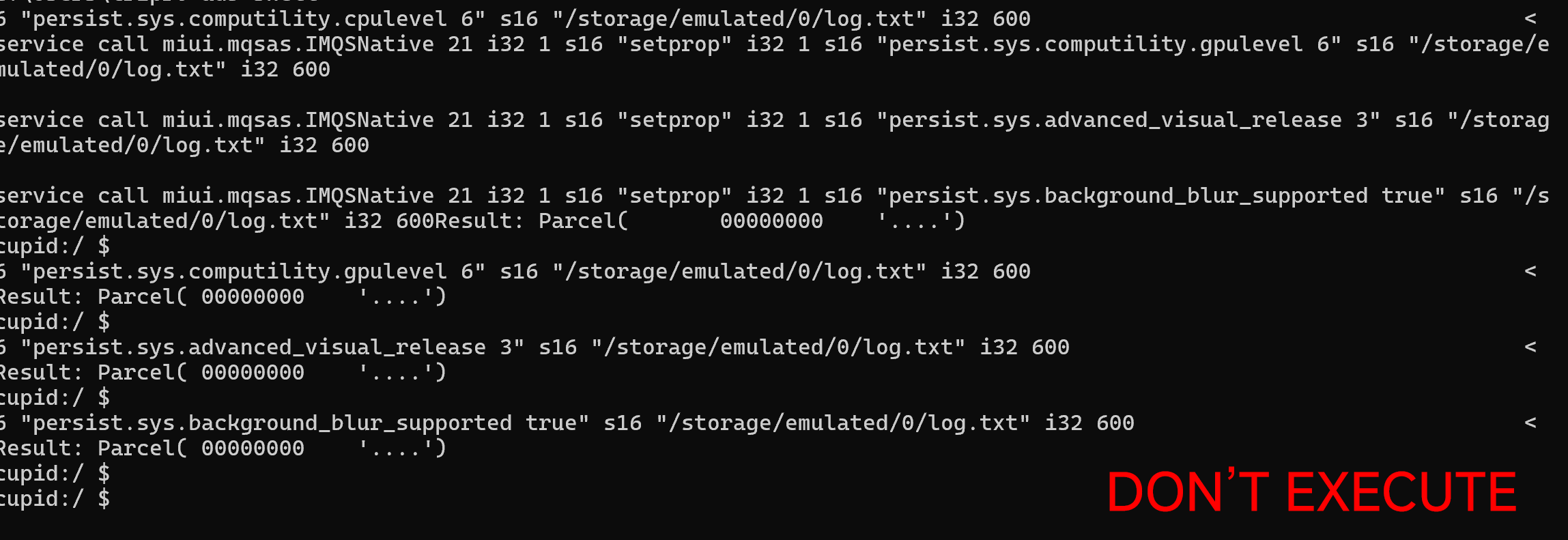
Task: Click "<" marker on truncated advanced_visual_release line
Action: pos(1530,347)
